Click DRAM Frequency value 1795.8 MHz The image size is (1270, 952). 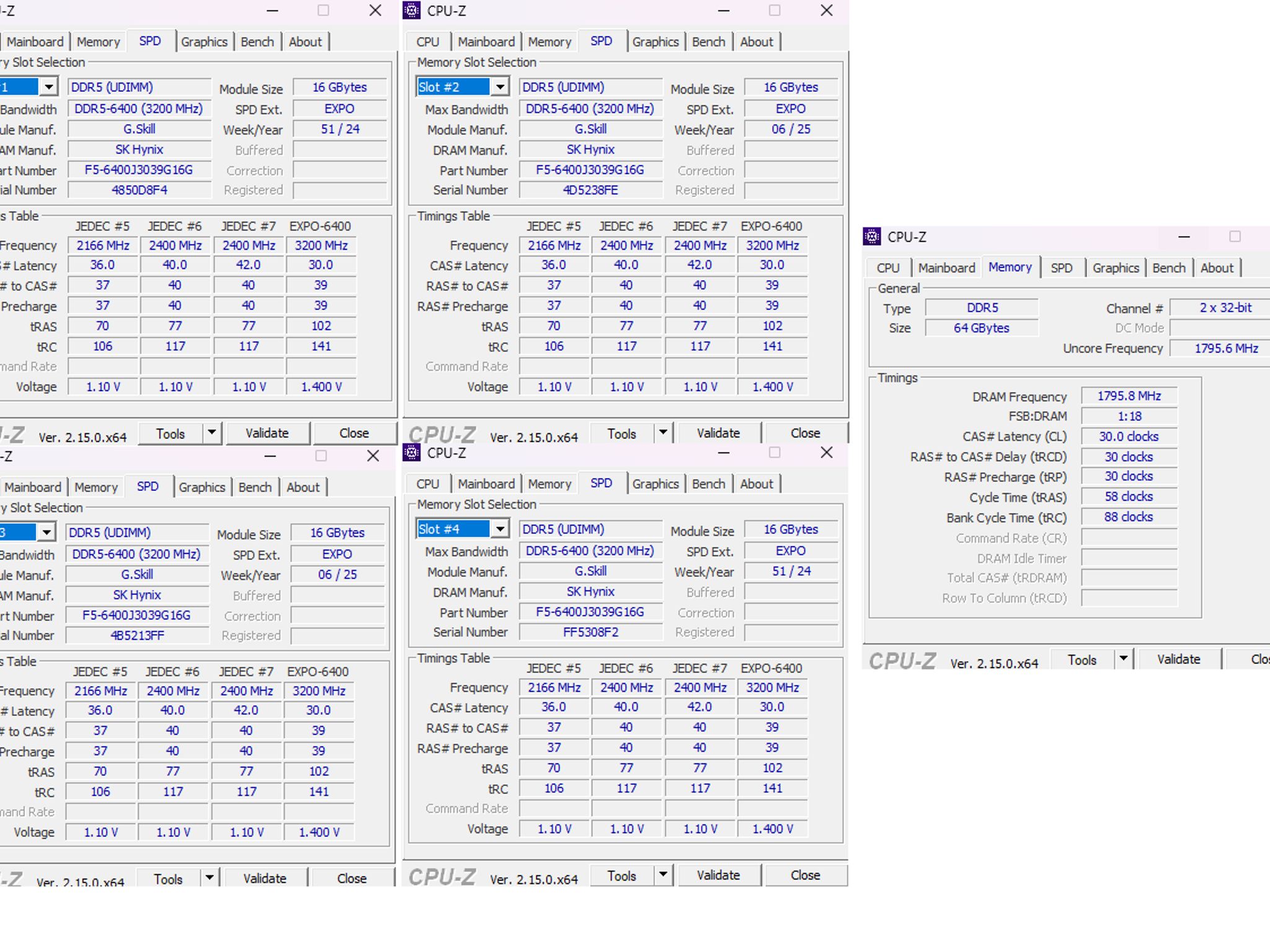click(x=1129, y=396)
